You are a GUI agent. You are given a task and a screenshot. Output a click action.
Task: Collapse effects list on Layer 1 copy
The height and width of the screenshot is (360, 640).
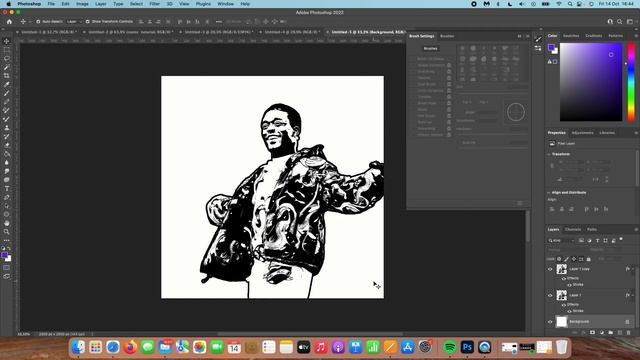pyautogui.click(x=633, y=269)
